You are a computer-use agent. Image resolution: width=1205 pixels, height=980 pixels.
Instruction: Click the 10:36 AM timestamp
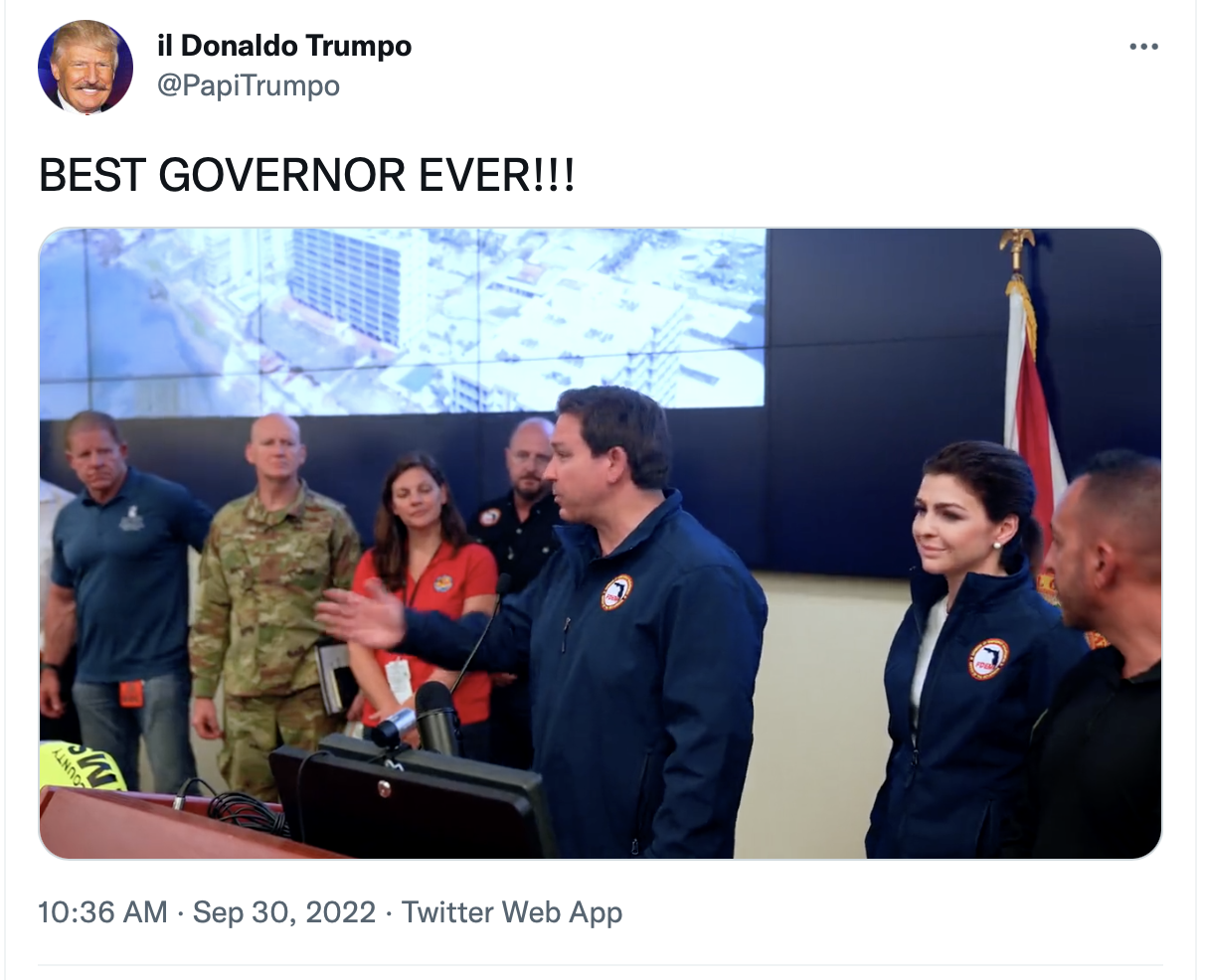(102, 911)
